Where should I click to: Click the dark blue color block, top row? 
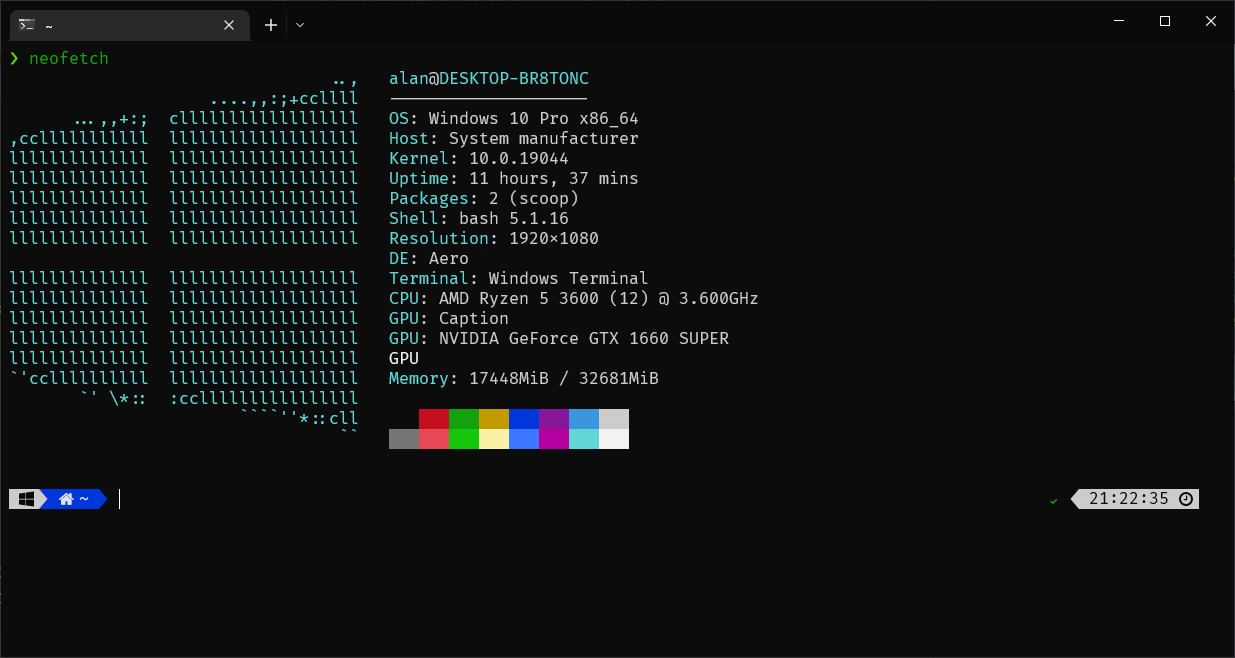pyautogui.click(x=524, y=419)
